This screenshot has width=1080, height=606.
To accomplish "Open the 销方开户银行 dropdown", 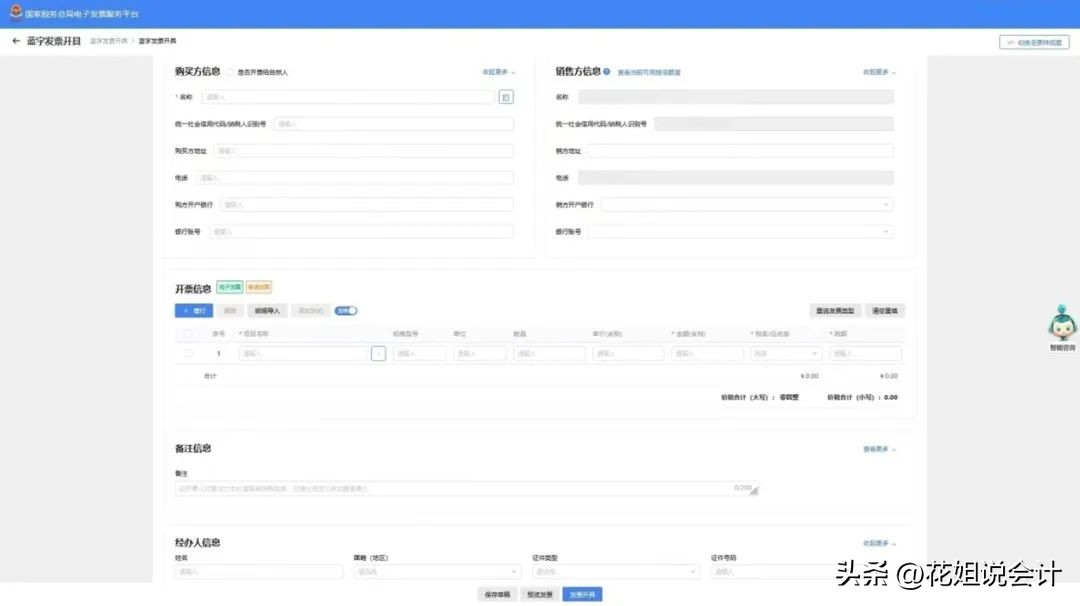I will (747, 205).
